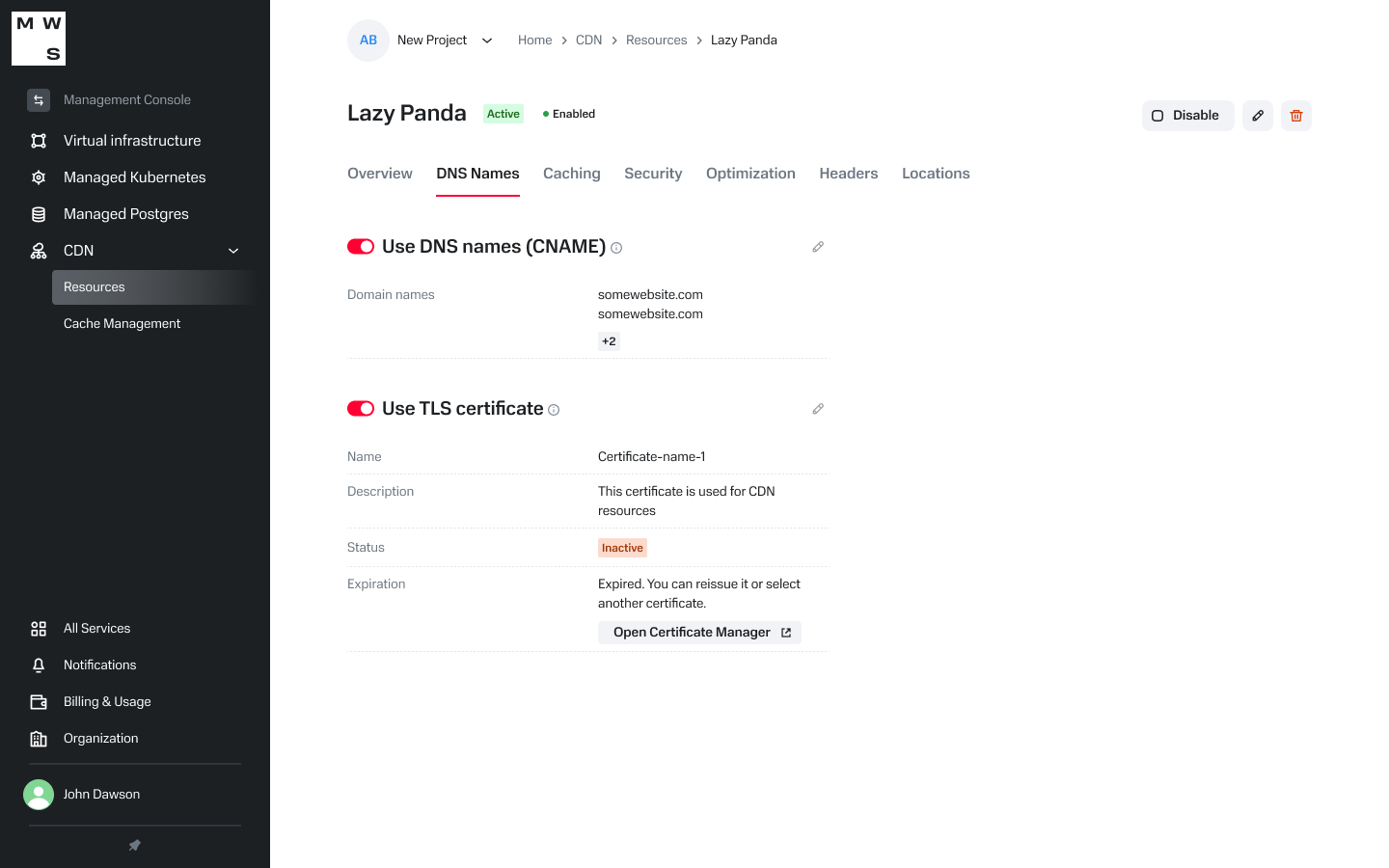Click the Certificate-name-1 value
This screenshot has width=1389, height=868.
click(652, 457)
